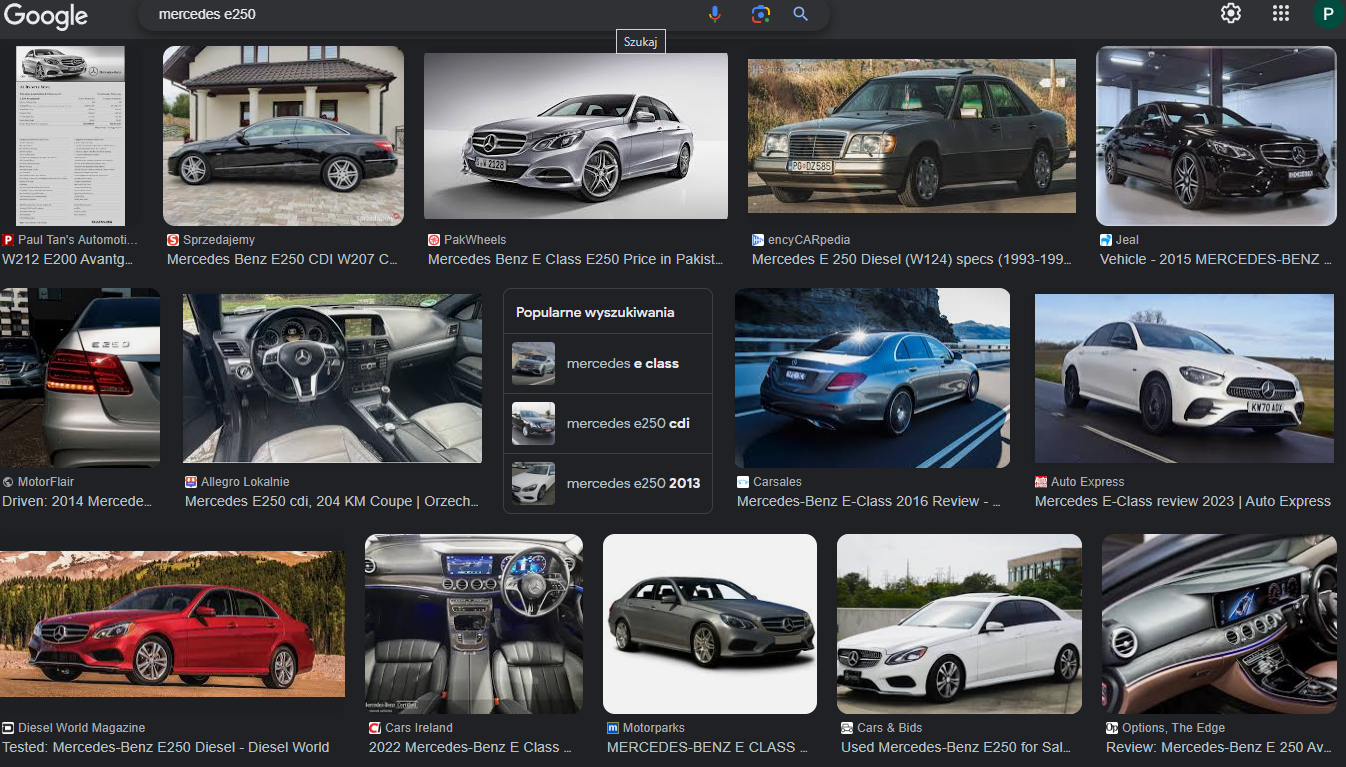The height and width of the screenshot is (767, 1346).
Task: Click the 'mercedes e250 2013' suggestion thumbnail
Action: tap(533, 484)
